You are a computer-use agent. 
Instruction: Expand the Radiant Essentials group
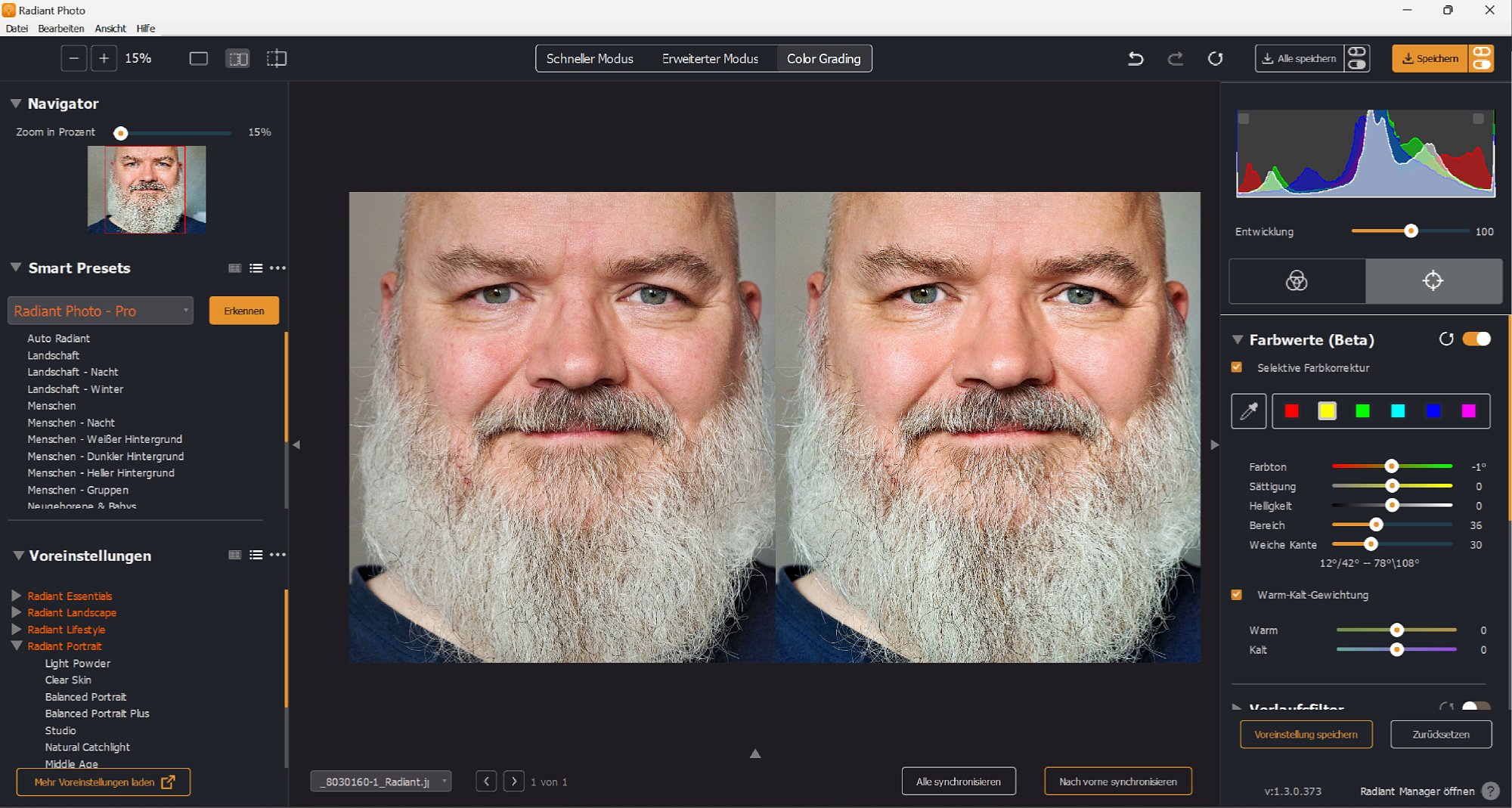16,596
